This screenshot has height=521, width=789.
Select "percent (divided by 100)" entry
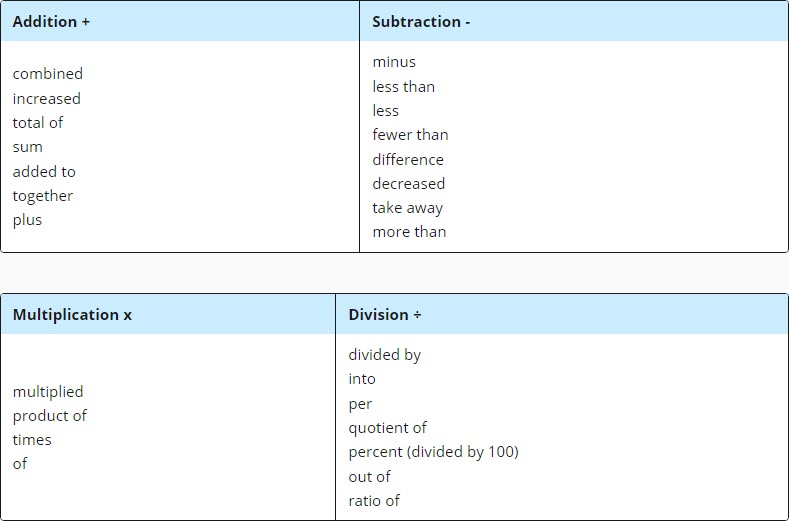click(433, 452)
